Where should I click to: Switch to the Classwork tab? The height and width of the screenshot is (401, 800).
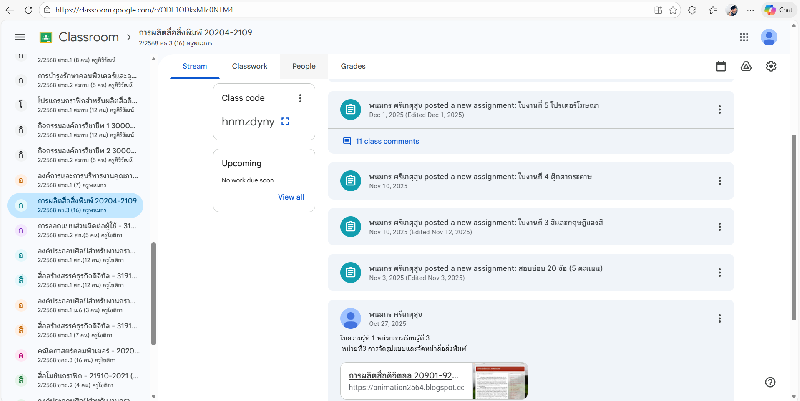[249, 66]
